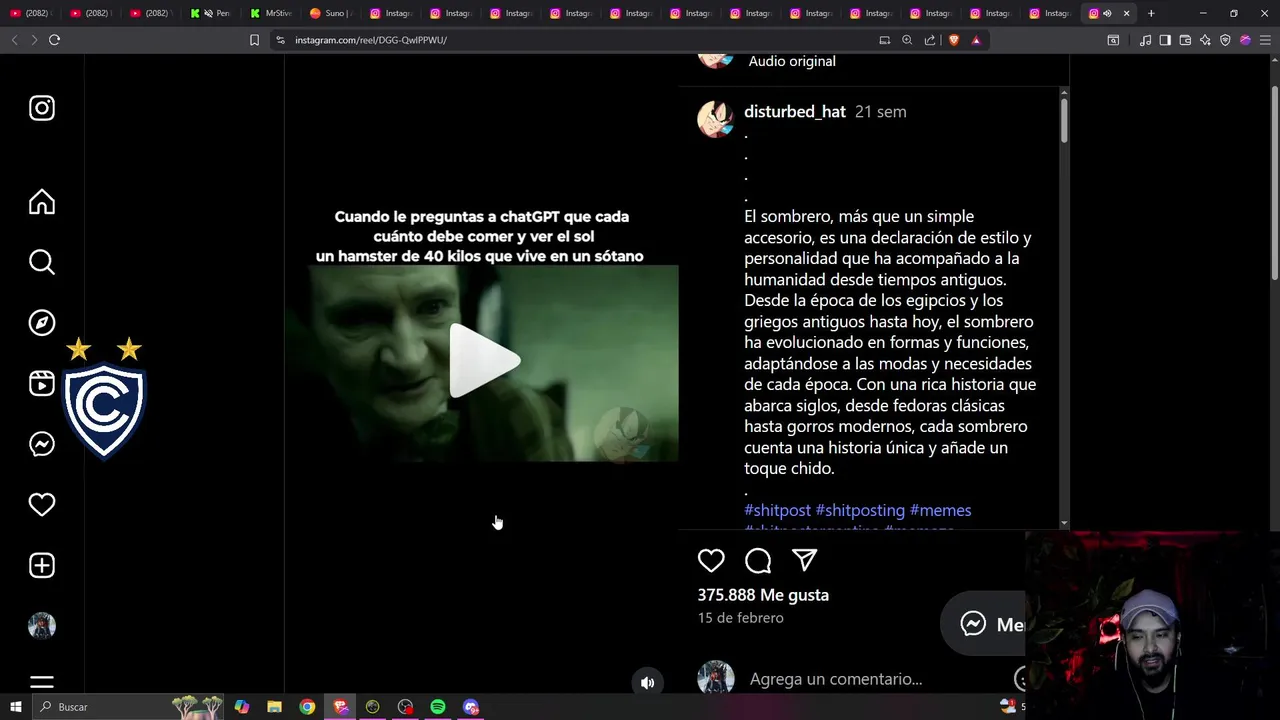
Task: Open profile avatar in sidebar
Action: (x=42, y=626)
